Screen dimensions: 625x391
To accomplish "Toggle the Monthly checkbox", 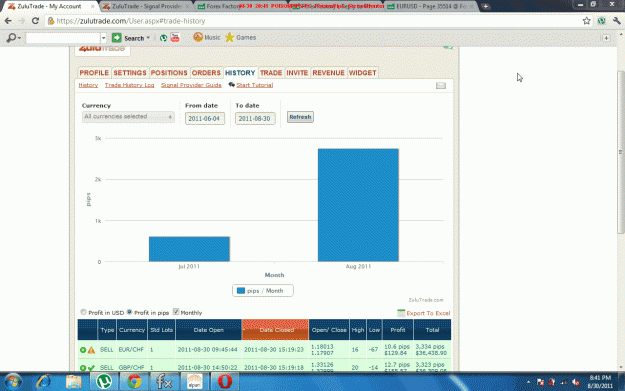I will tap(176, 312).
